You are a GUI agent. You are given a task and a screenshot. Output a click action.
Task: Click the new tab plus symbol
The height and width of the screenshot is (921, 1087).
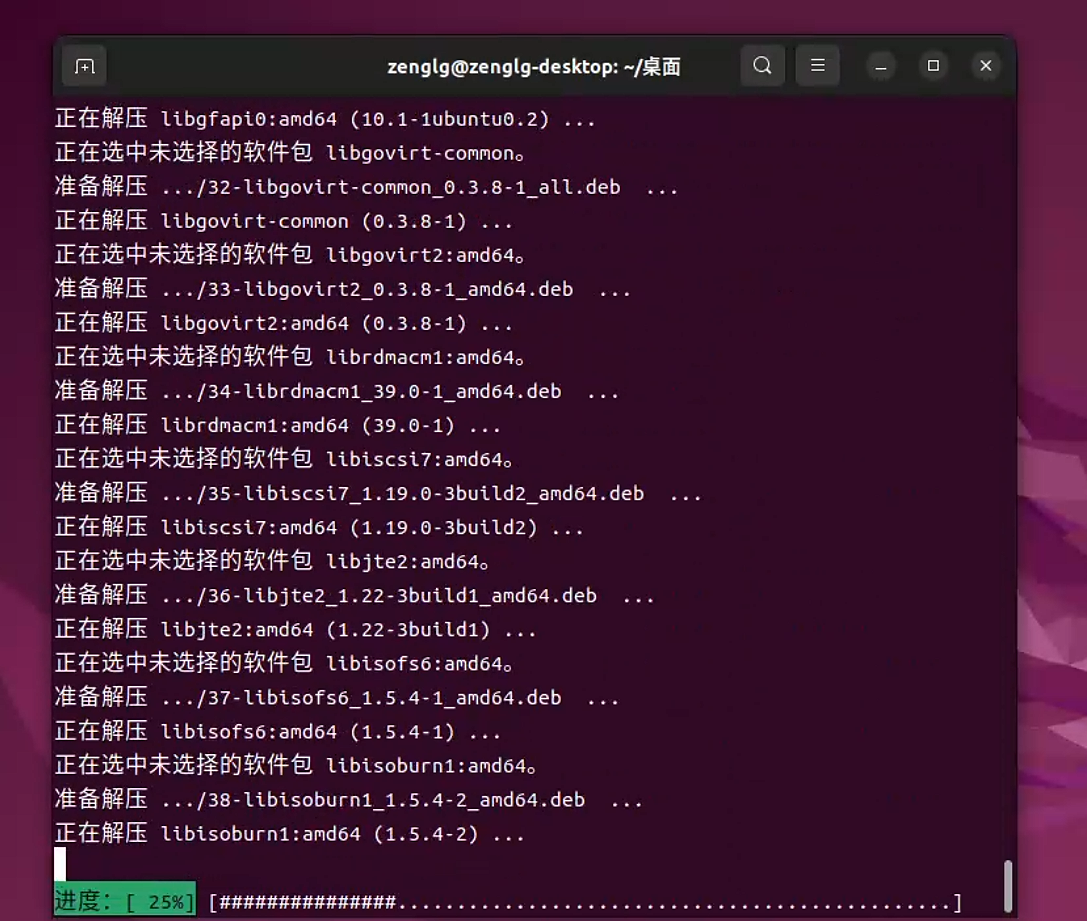point(84,65)
